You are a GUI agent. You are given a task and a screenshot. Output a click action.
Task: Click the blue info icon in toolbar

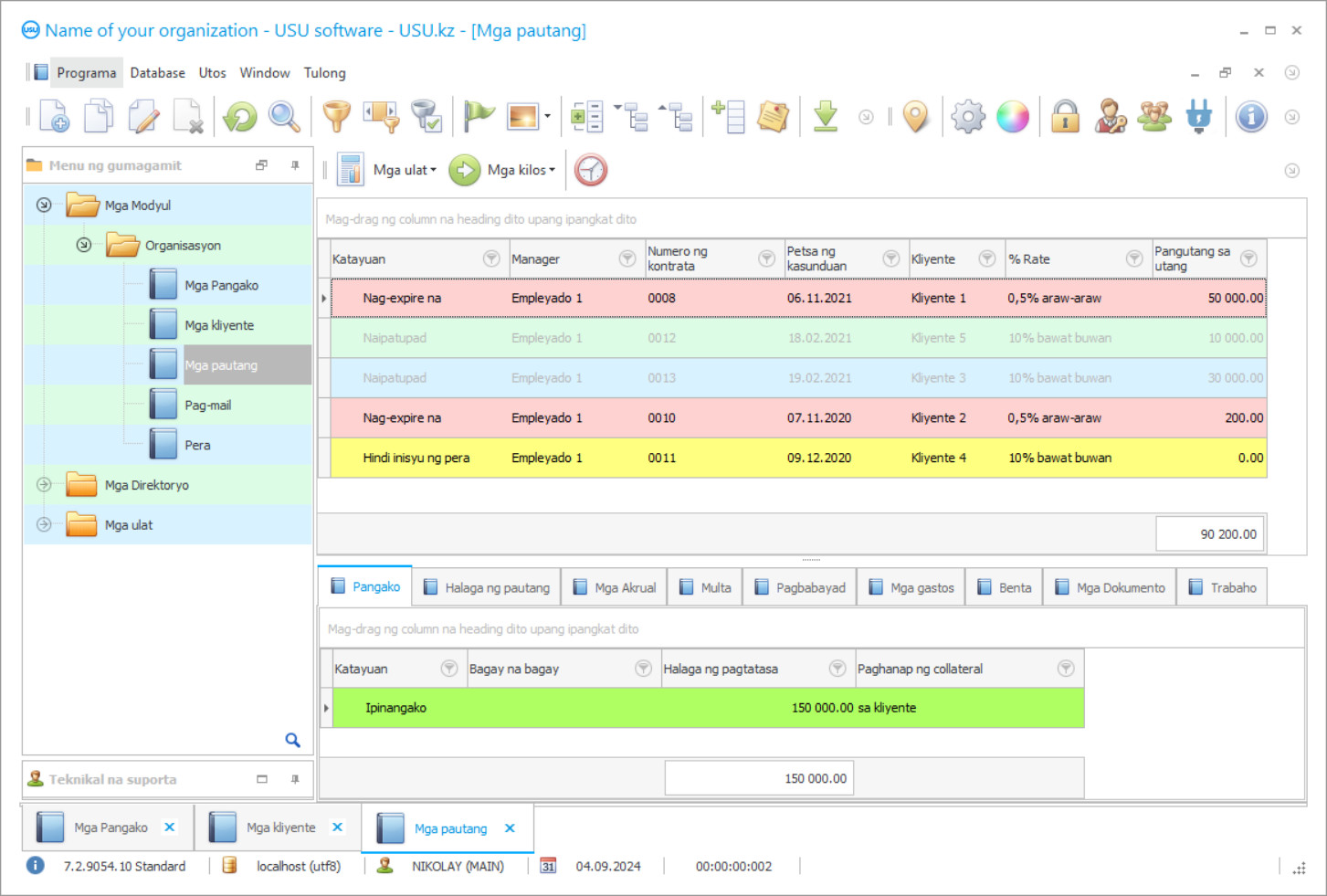(x=1251, y=117)
